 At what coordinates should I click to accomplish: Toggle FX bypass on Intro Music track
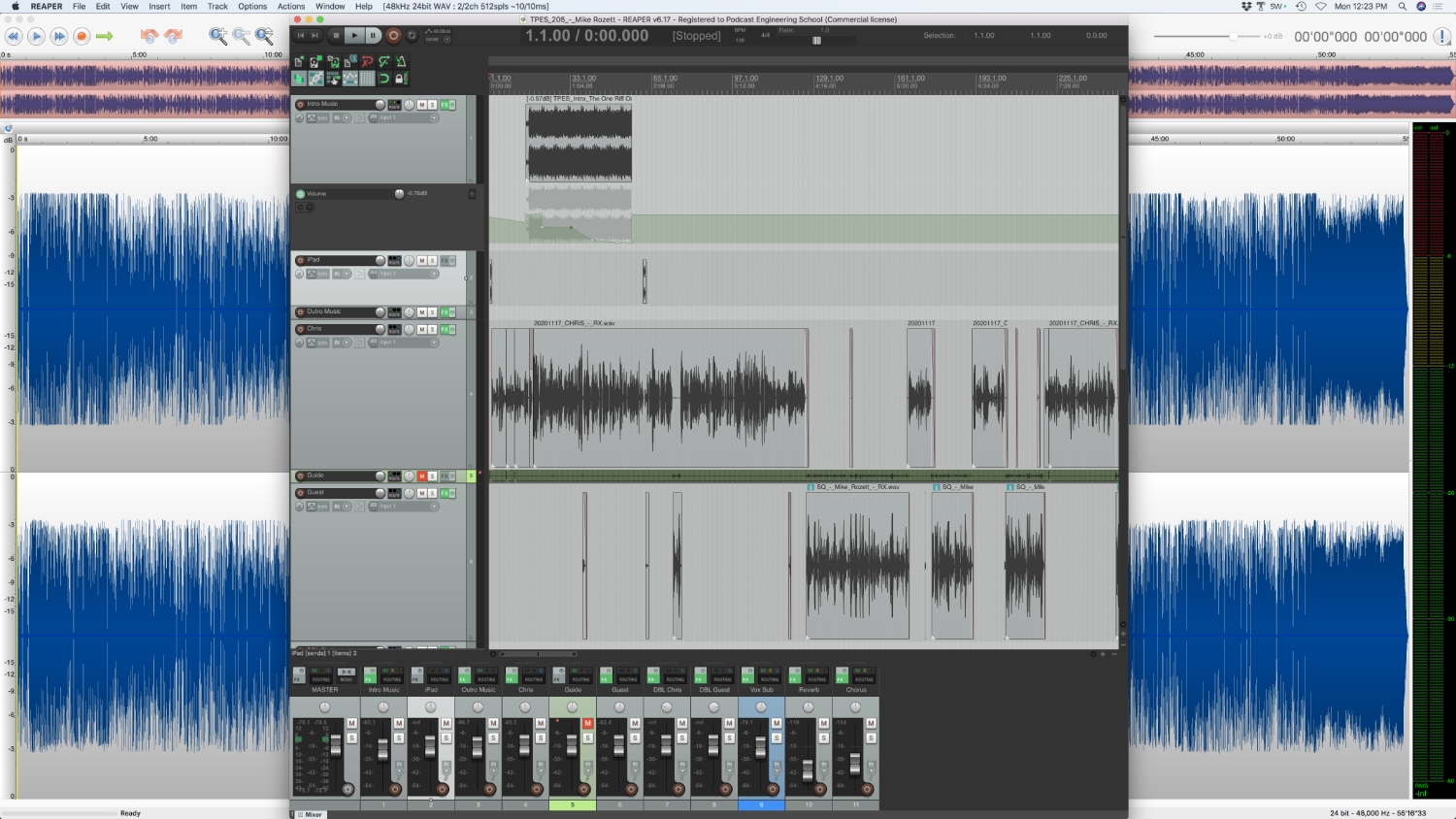coord(451,105)
